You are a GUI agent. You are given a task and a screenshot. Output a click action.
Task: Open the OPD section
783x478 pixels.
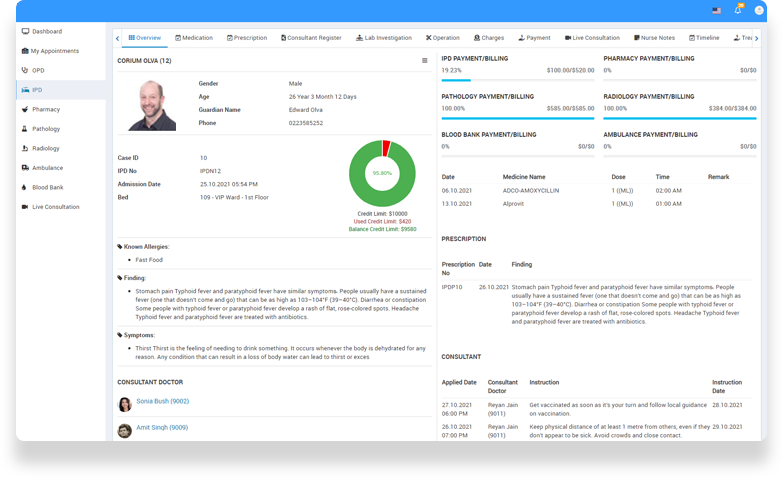tap(38, 70)
